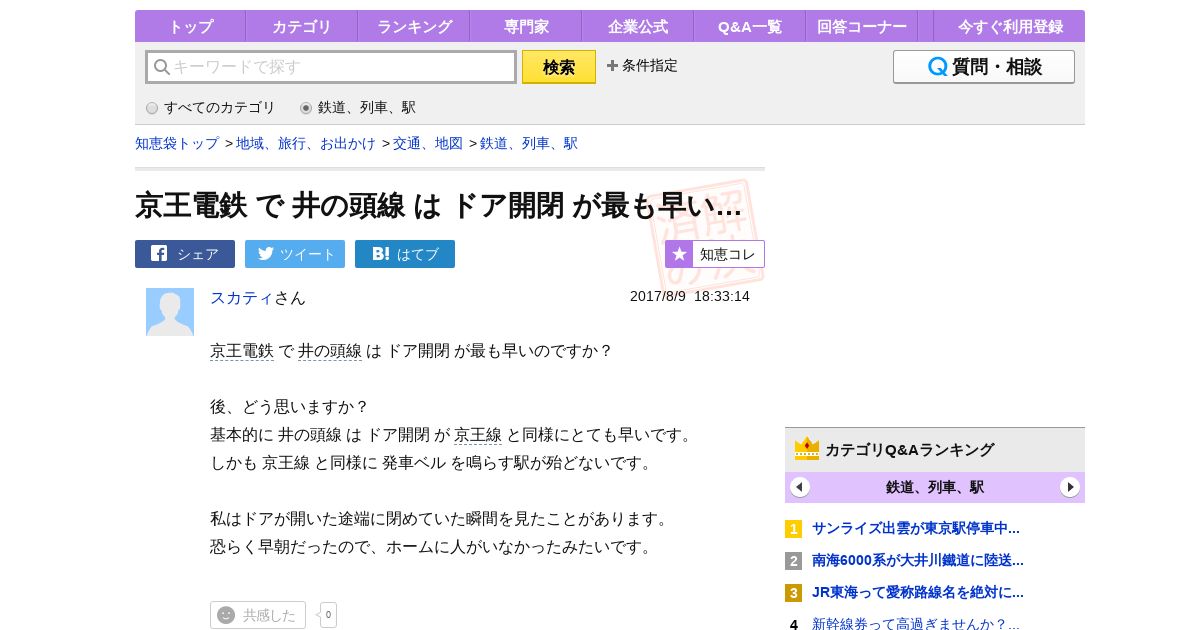The height and width of the screenshot is (630, 1200).
Task: Click the Twitter bird icon
Action: tap(265, 253)
